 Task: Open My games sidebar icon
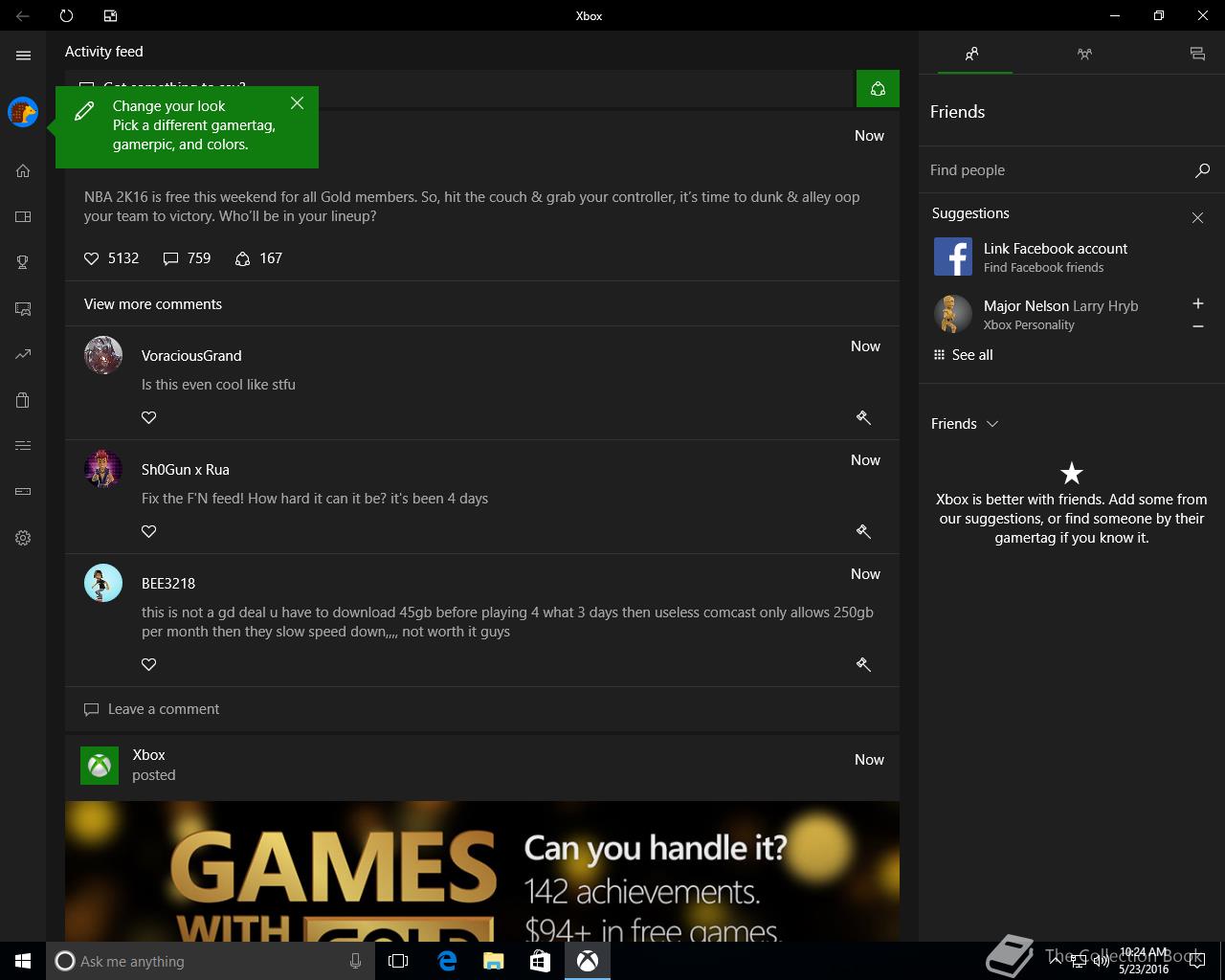(23, 216)
